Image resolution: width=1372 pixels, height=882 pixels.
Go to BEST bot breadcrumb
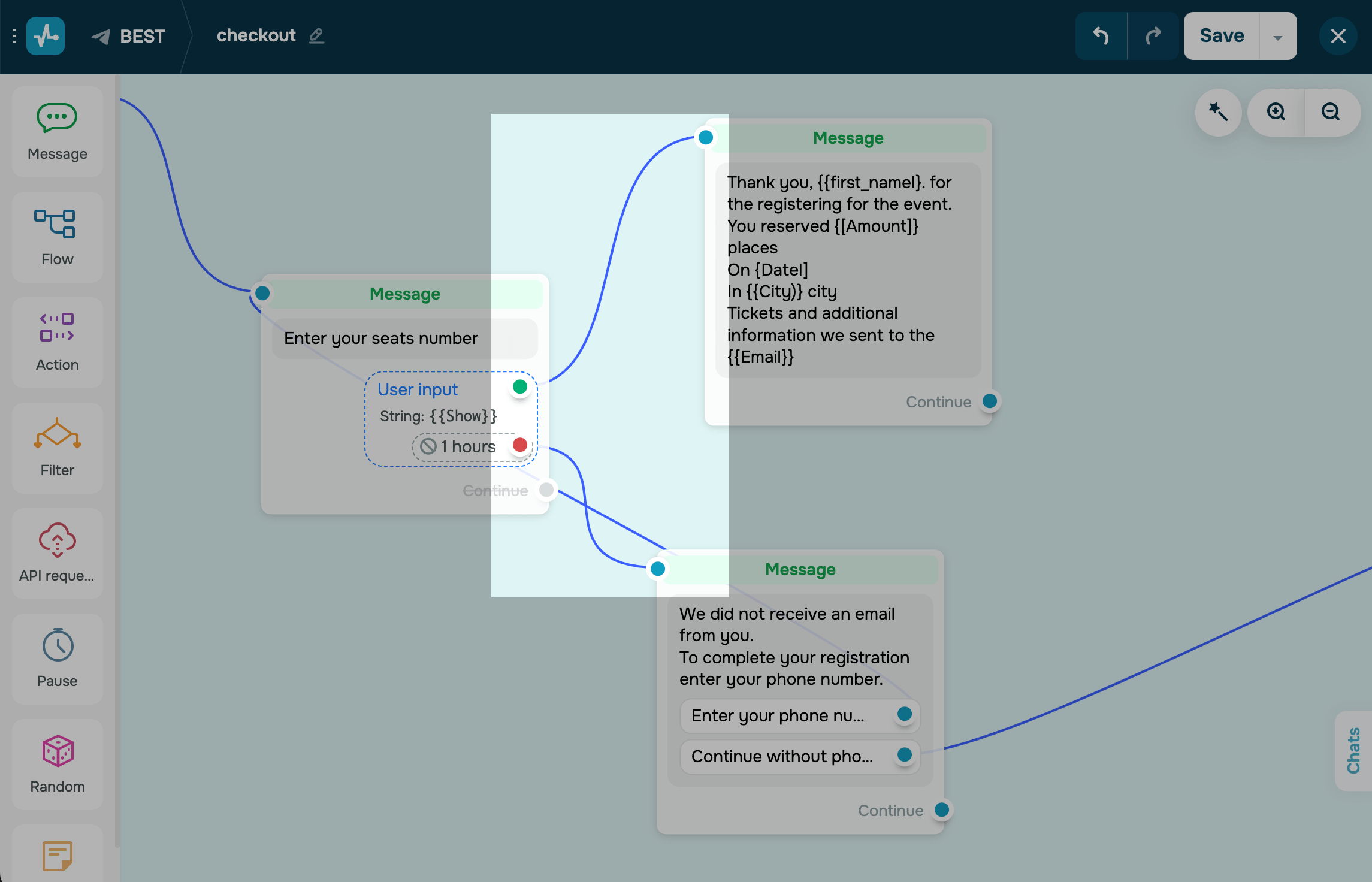point(142,37)
